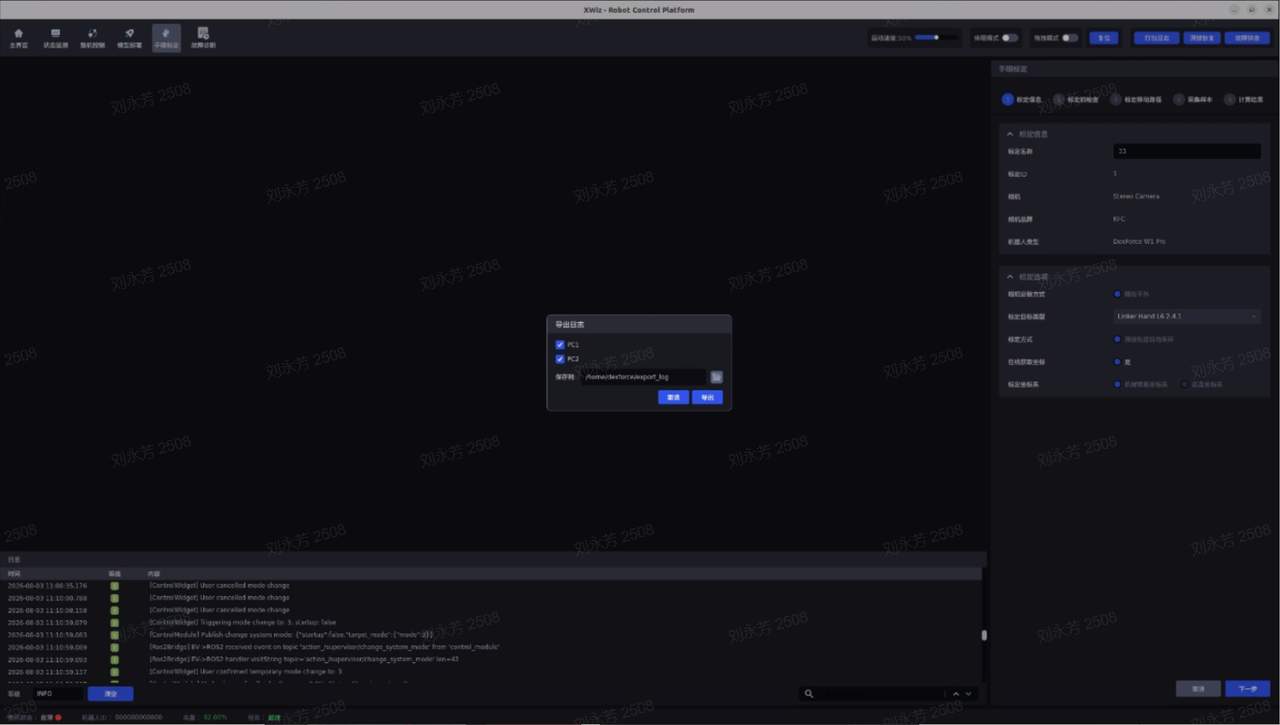Click the save path field /home/dexforce/export_log
The image size is (1280, 725).
point(644,377)
